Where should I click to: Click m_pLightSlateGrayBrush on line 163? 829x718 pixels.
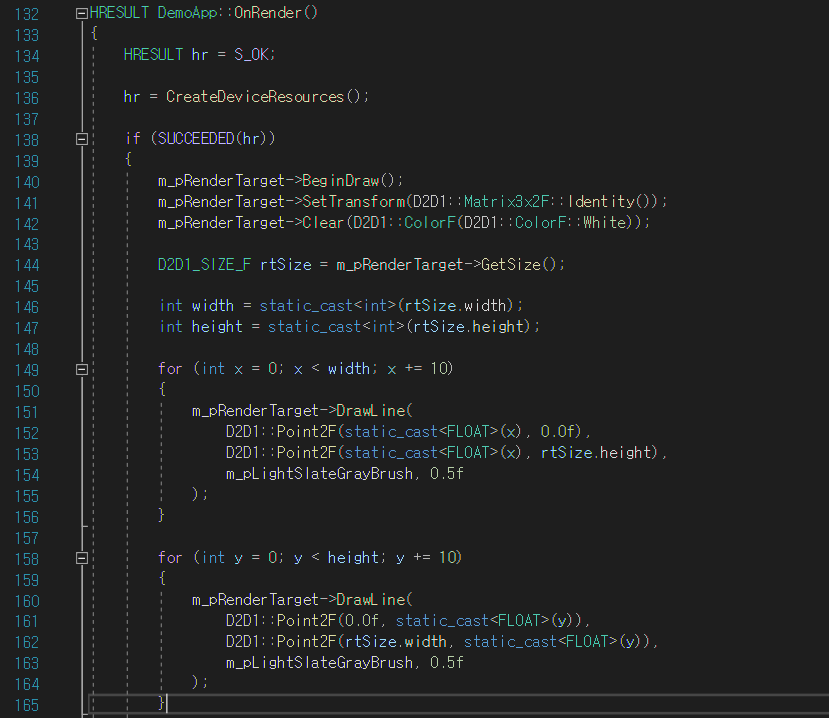[319, 662]
